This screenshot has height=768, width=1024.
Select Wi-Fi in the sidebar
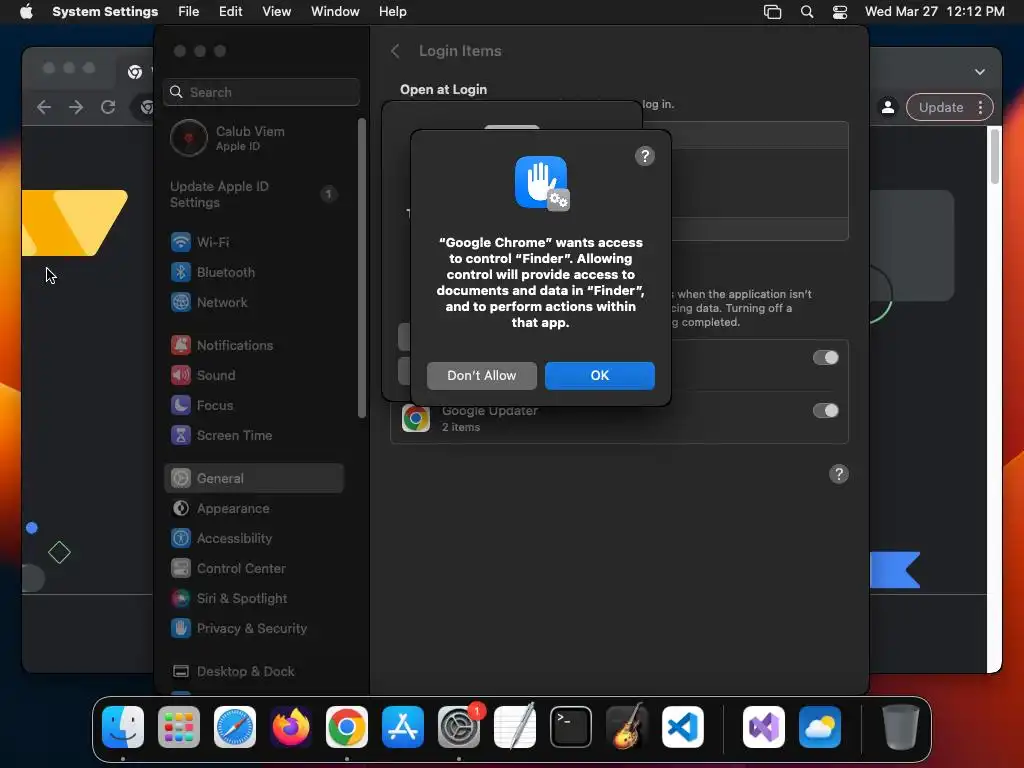(255, 242)
